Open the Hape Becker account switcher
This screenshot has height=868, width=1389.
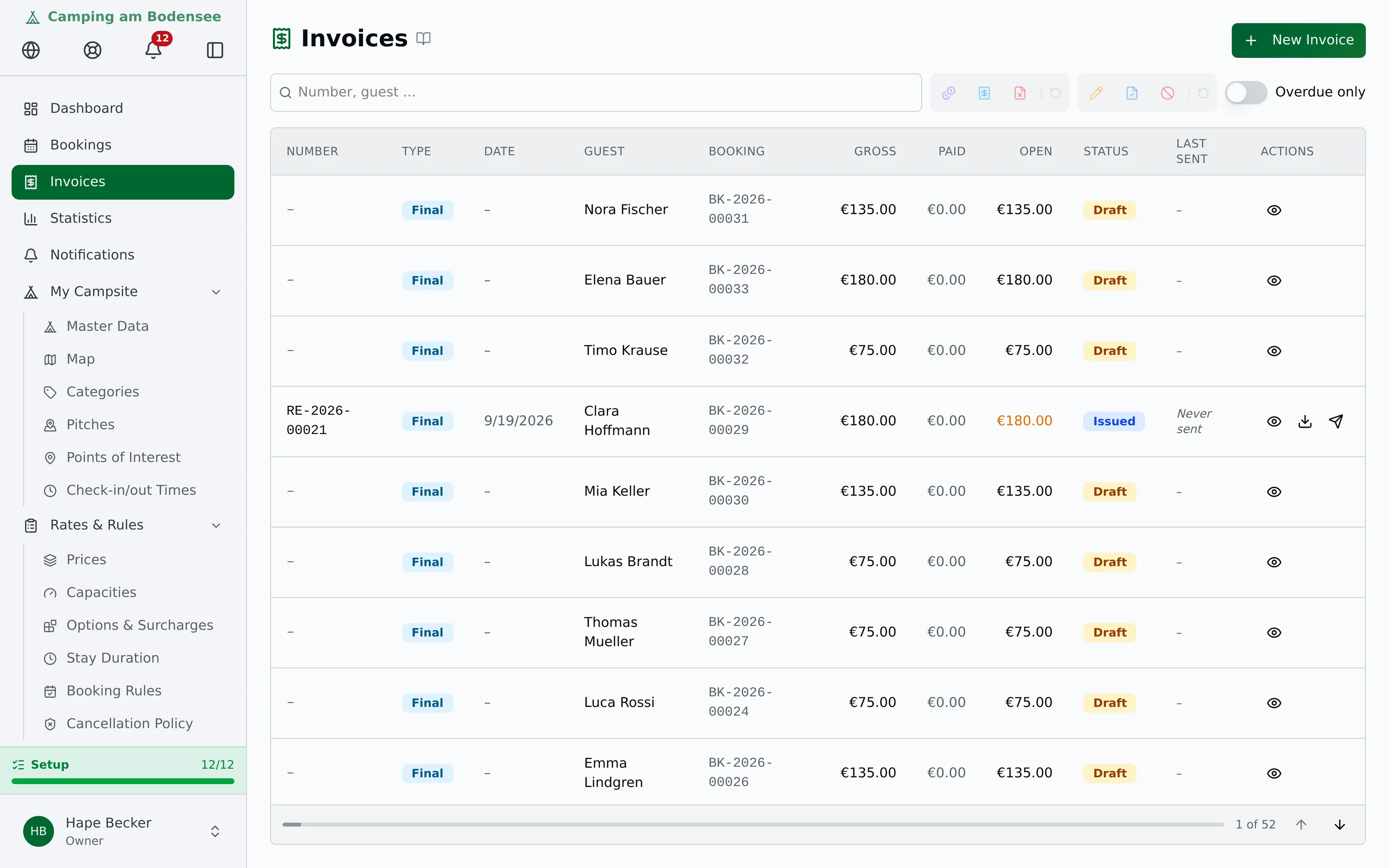pyautogui.click(x=123, y=831)
